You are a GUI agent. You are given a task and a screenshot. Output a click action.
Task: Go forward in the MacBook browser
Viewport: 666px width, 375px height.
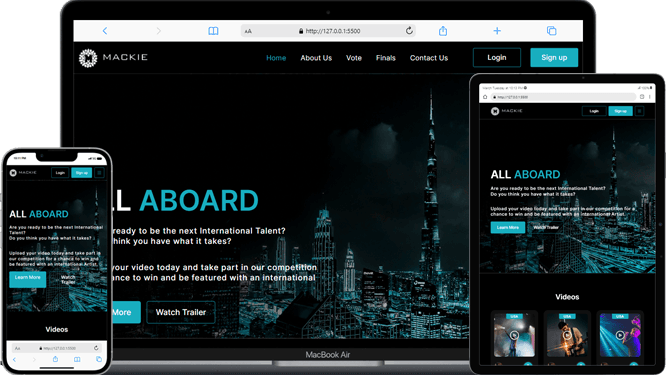(158, 31)
